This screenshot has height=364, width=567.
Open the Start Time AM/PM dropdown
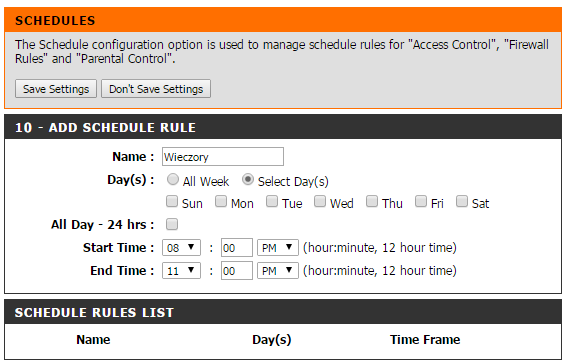278,248
